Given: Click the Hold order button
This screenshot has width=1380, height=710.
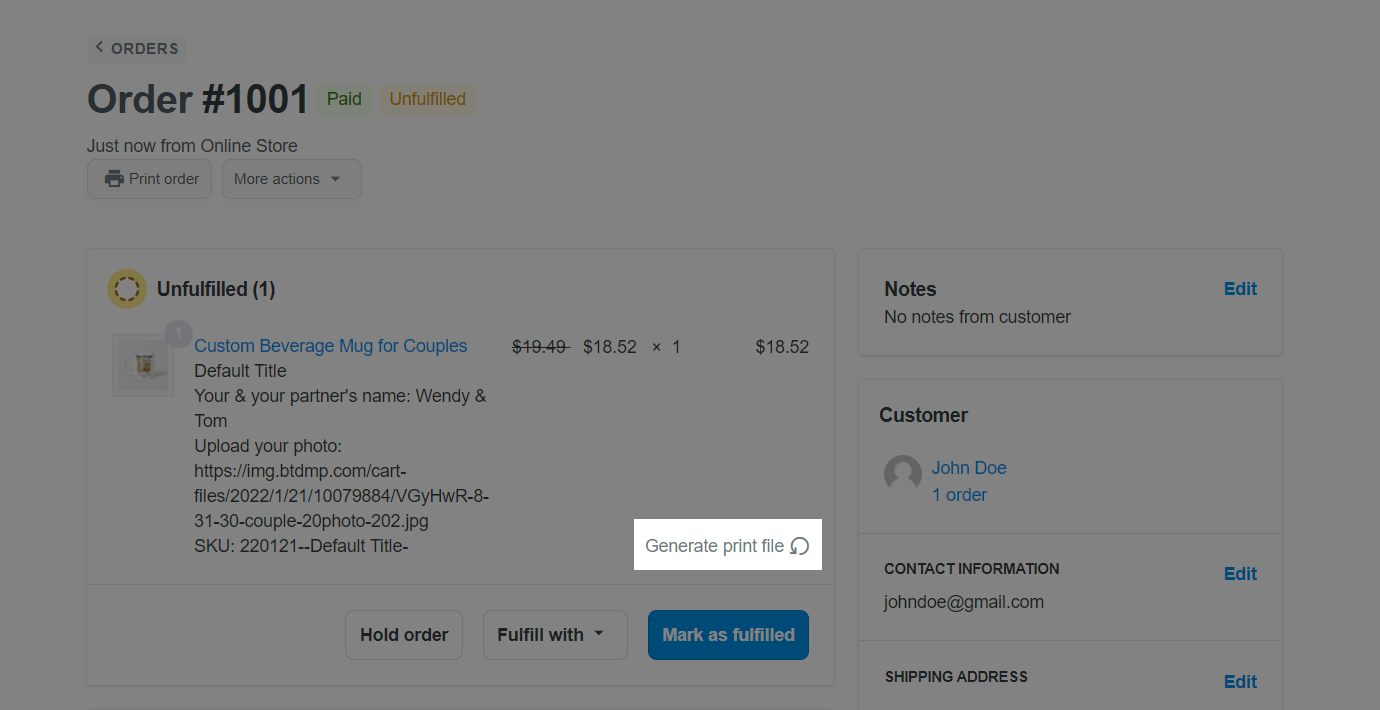Looking at the screenshot, I should point(404,635).
